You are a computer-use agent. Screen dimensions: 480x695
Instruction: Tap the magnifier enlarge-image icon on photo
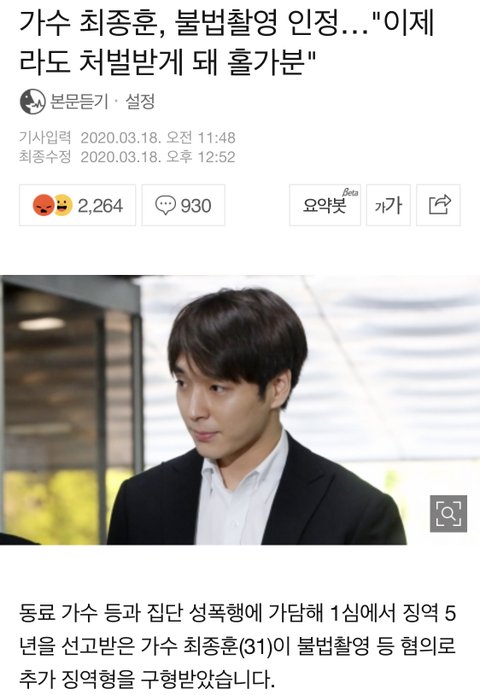coord(448,513)
